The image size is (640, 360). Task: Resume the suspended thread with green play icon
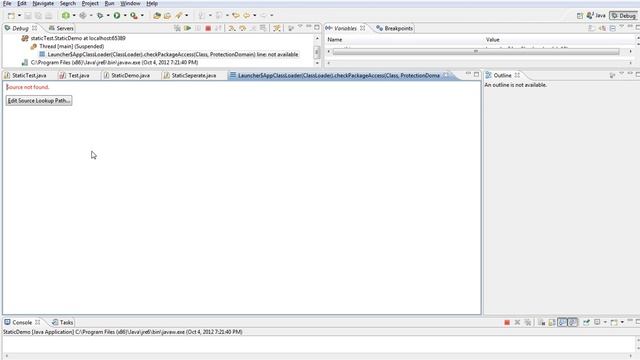tap(187, 28)
